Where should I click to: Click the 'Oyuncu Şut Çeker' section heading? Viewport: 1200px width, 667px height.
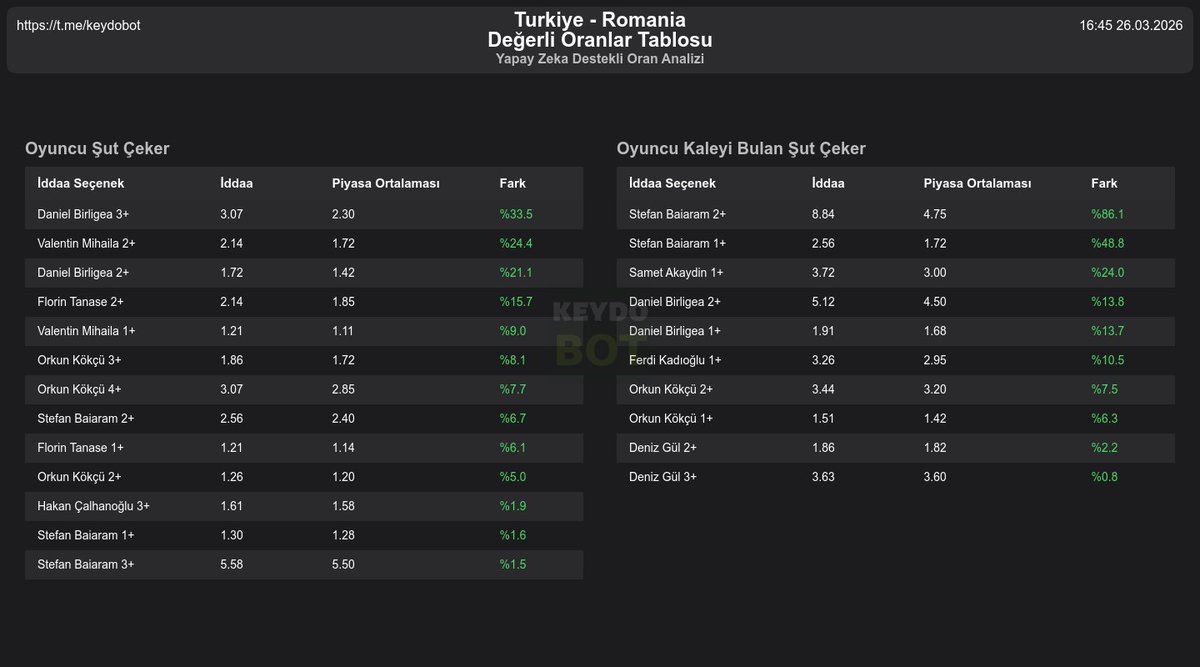pos(97,149)
